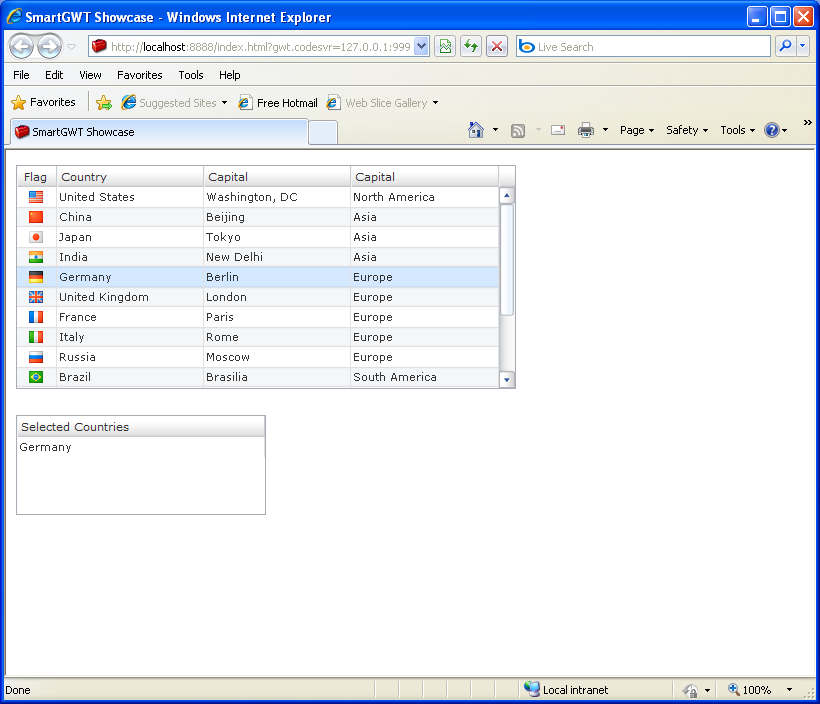Open the File menu
Viewport: 820px width, 704px height.
pyautogui.click(x=21, y=75)
